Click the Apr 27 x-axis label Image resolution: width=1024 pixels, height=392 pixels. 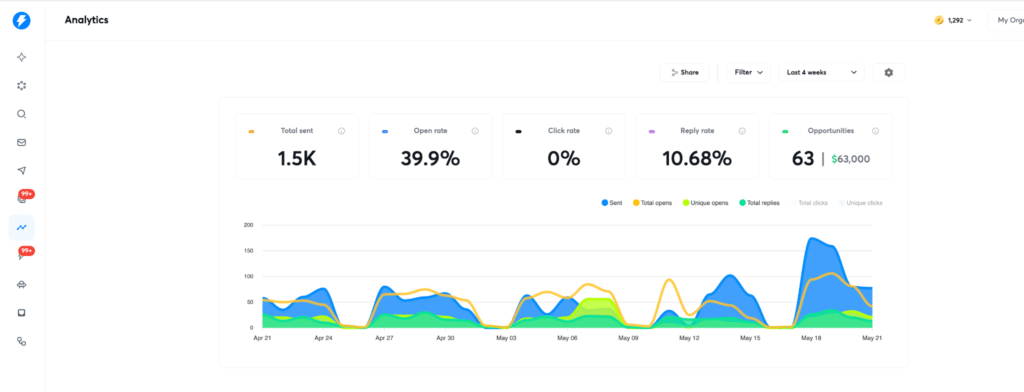pos(385,338)
